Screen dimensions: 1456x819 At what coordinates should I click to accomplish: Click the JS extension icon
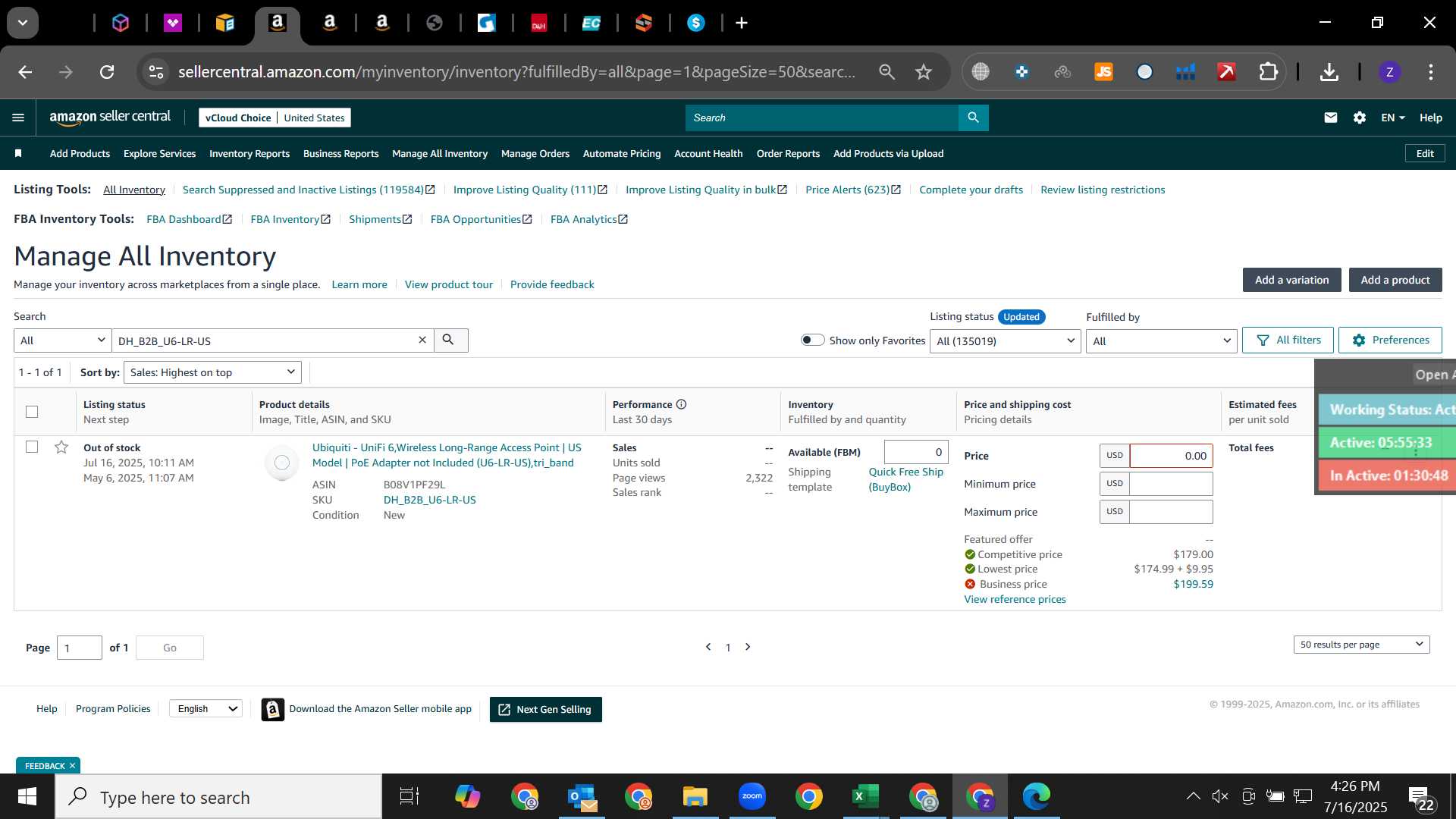coord(1103,72)
